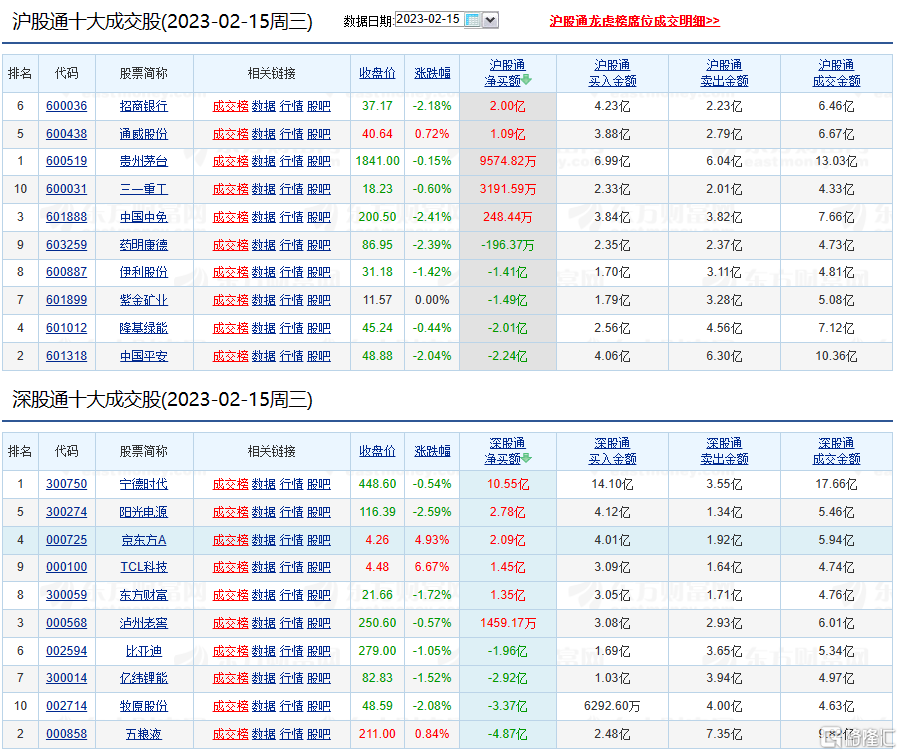This screenshot has height=755, width=902.
Task: Open 股吧 link in 五粮液 row
Action: point(319,734)
